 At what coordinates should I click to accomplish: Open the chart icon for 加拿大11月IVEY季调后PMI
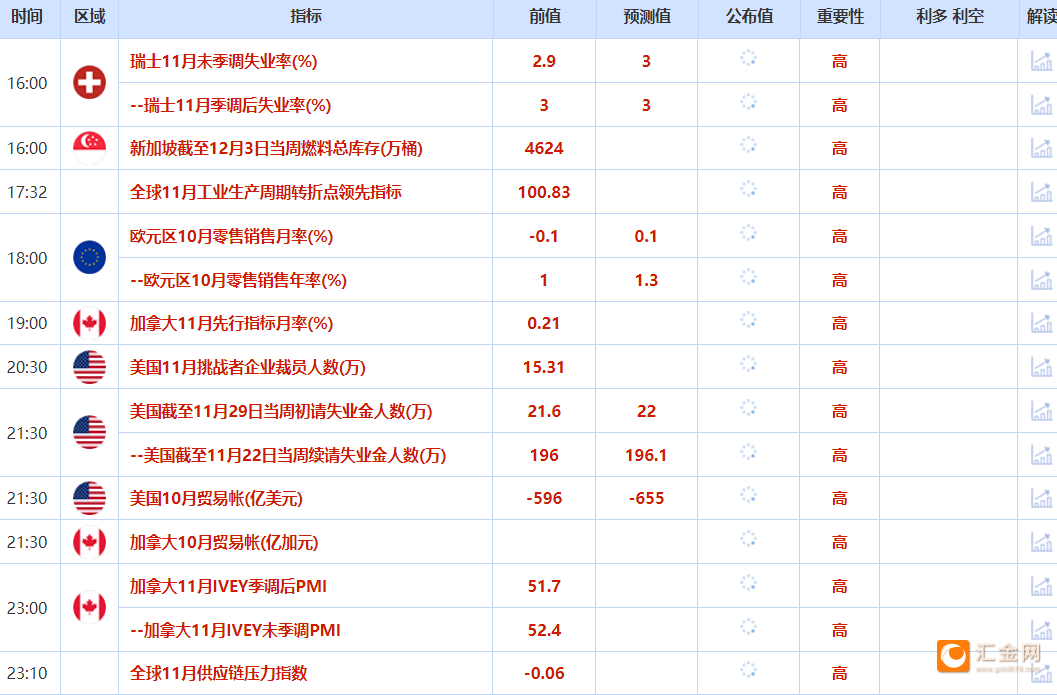1042,586
